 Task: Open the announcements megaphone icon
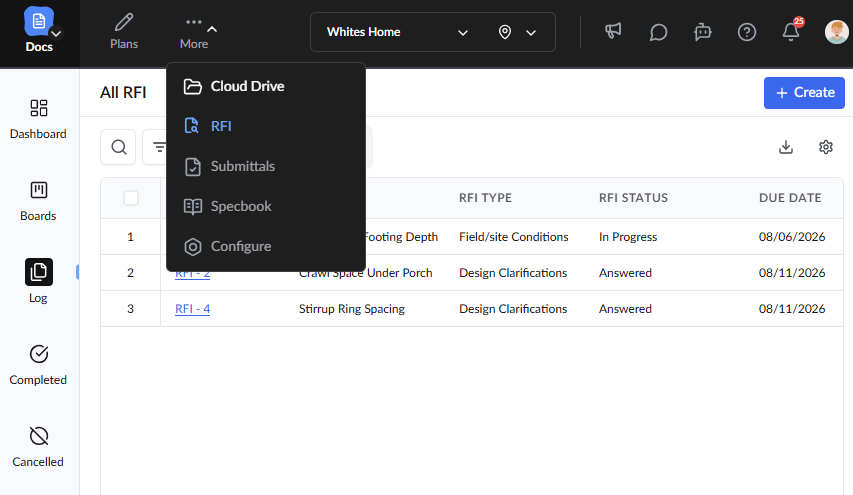[x=613, y=31]
